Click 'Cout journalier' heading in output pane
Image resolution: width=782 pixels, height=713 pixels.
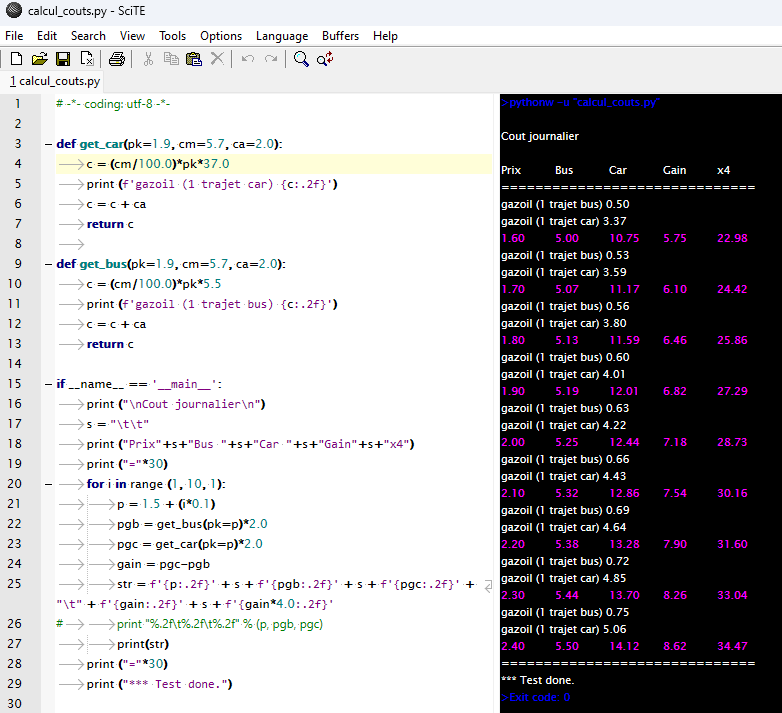coord(540,136)
